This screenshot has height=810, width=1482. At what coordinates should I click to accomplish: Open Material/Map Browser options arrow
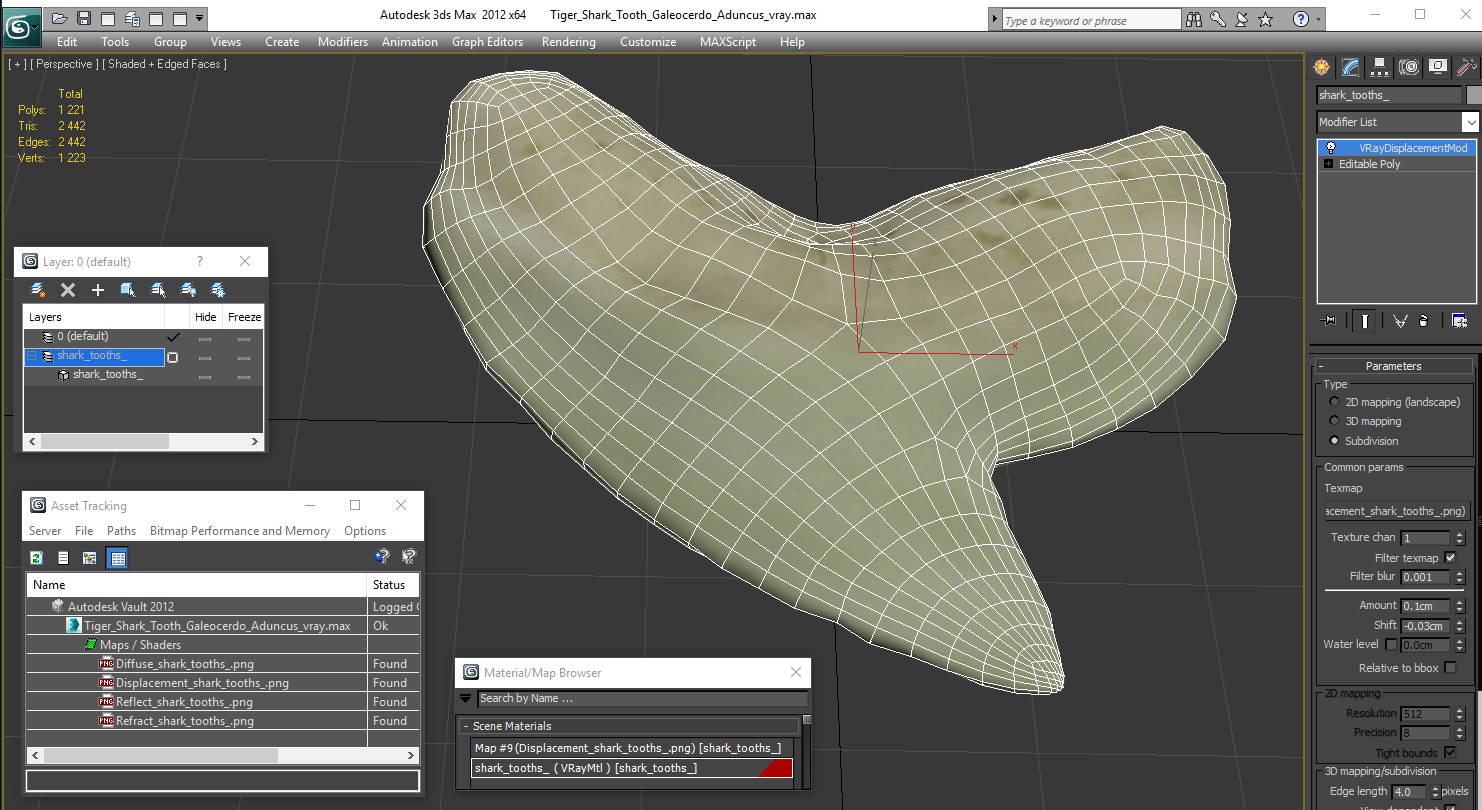(x=465, y=699)
